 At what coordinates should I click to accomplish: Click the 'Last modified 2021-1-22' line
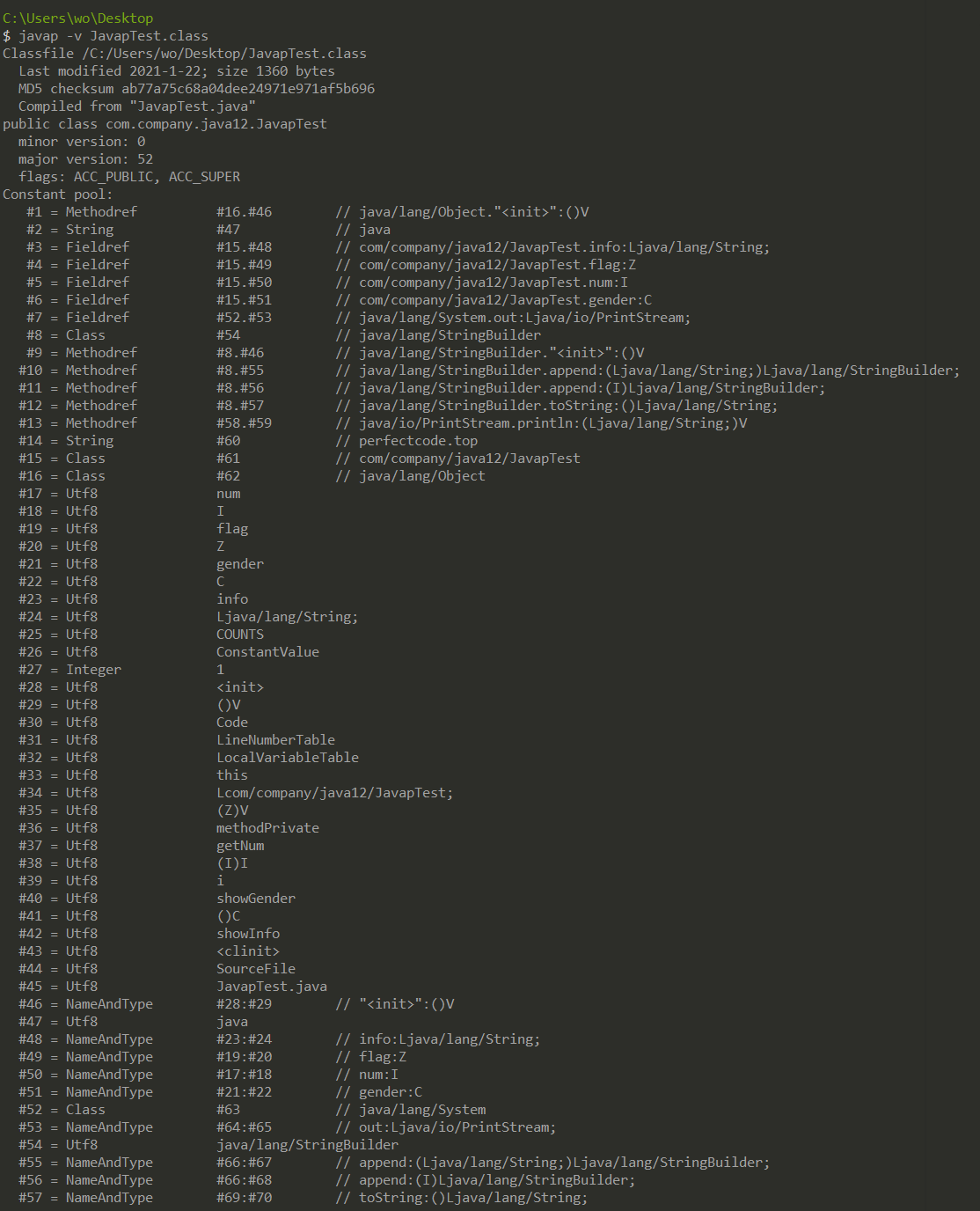click(176, 71)
